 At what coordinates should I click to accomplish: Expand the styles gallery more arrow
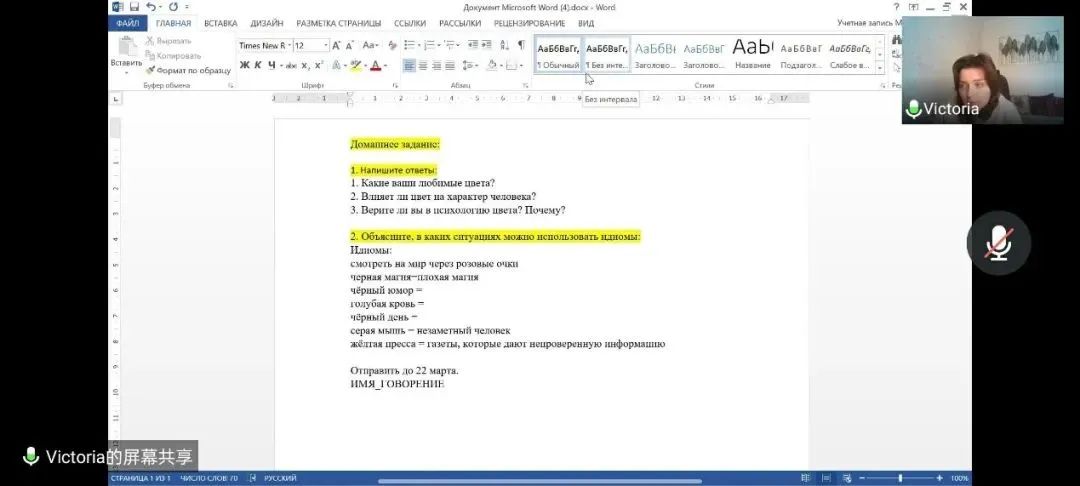point(880,68)
